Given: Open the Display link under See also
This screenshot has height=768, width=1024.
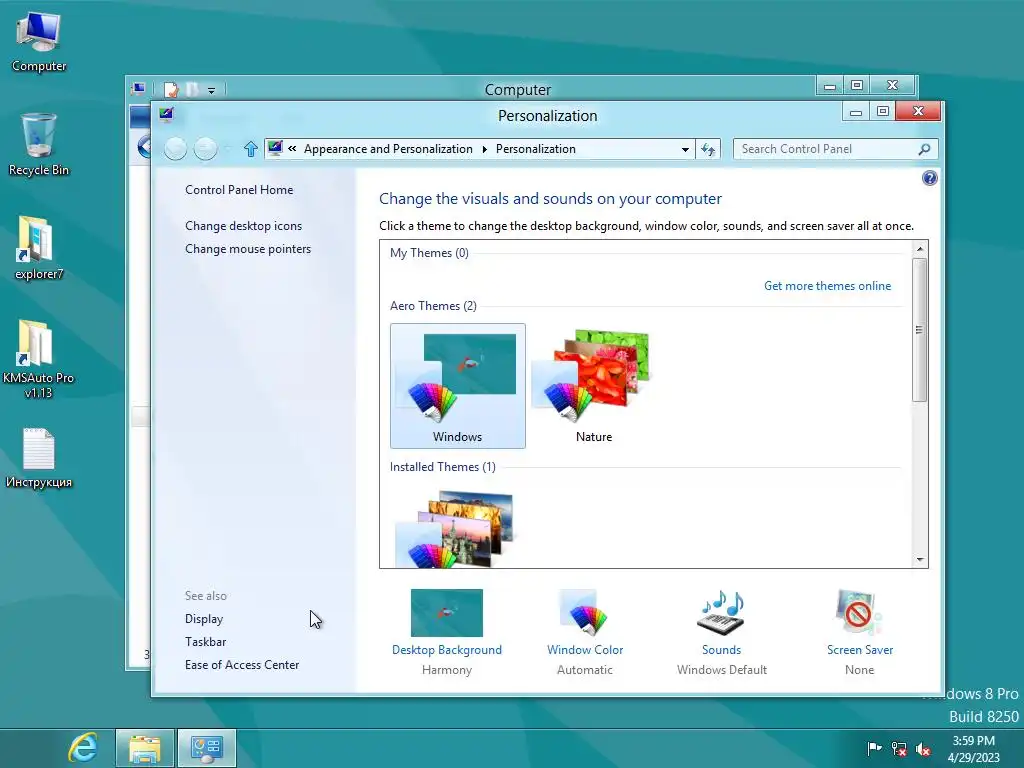Looking at the screenshot, I should 204,618.
